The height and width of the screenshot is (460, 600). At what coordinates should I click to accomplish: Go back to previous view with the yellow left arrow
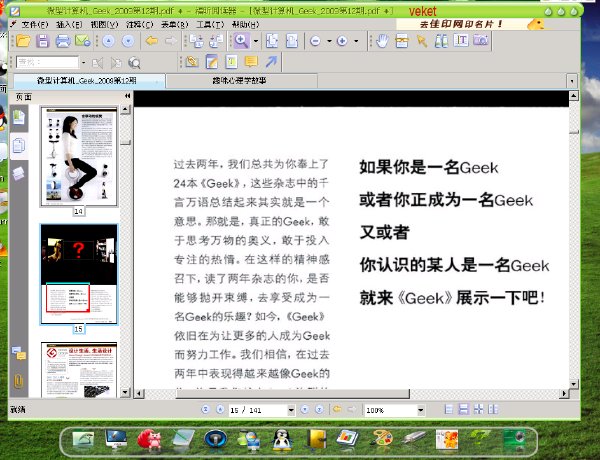tap(152, 41)
